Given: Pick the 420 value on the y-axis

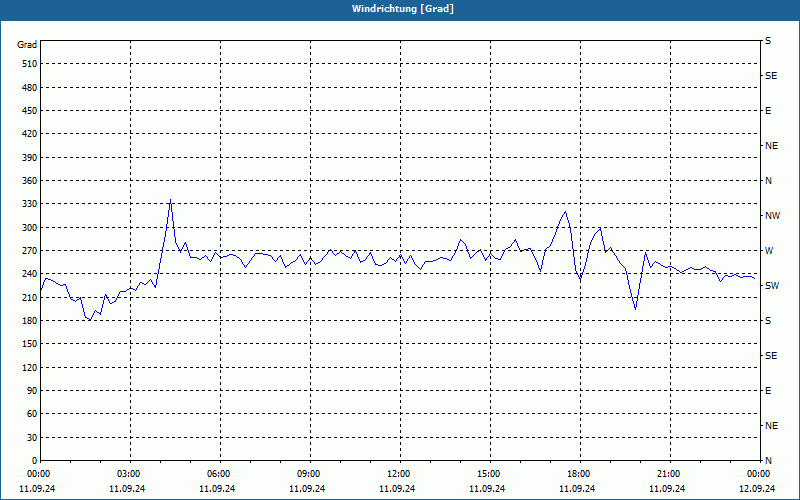Looking at the screenshot, I should (30, 134).
